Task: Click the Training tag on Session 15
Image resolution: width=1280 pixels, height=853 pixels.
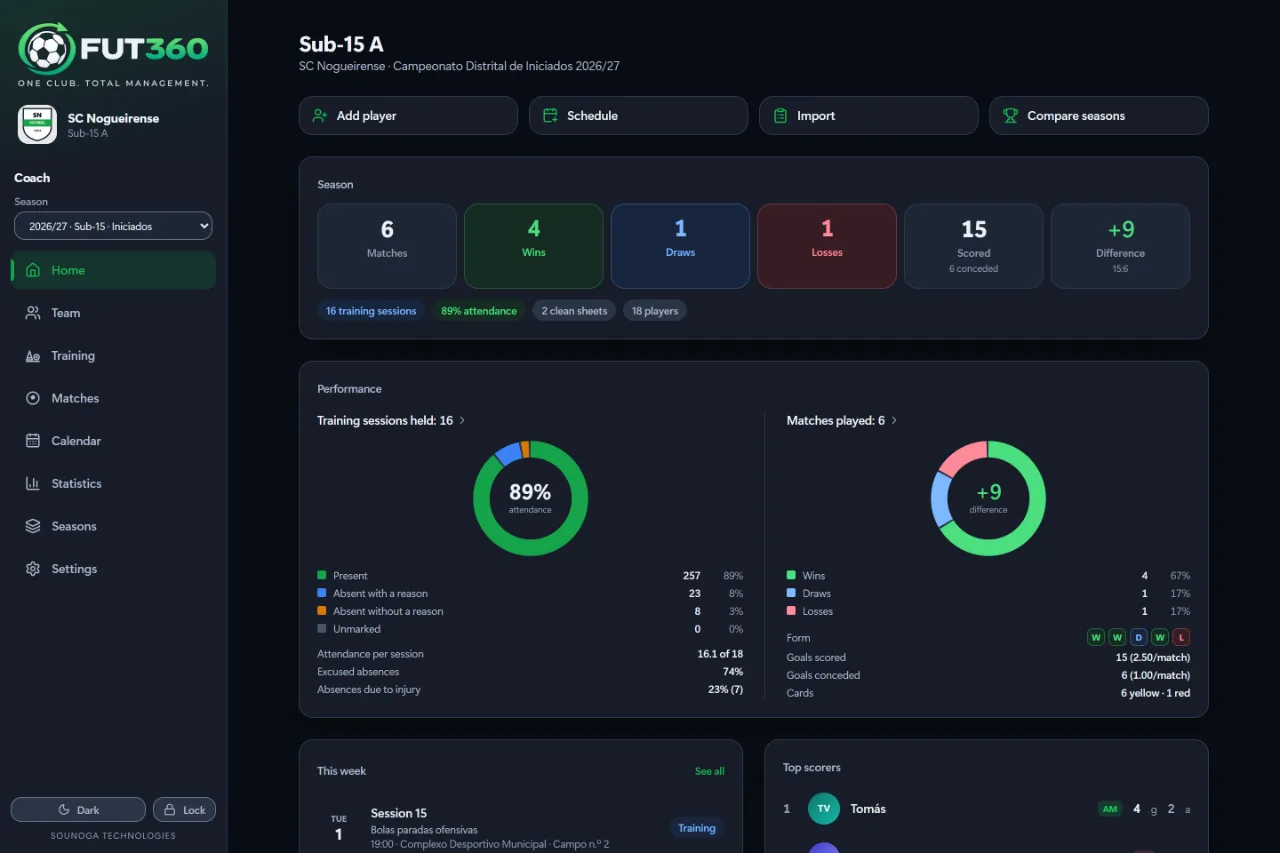Action: [697, 828]
